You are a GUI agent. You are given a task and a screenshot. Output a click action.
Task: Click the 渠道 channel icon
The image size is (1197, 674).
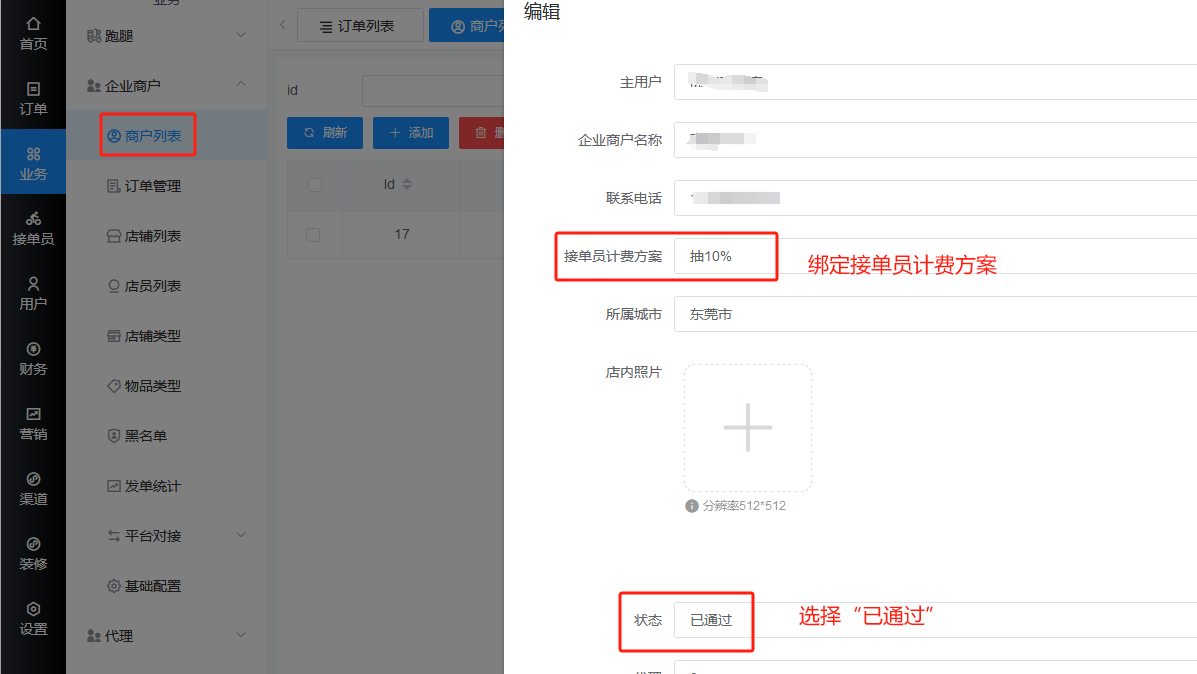33,479
